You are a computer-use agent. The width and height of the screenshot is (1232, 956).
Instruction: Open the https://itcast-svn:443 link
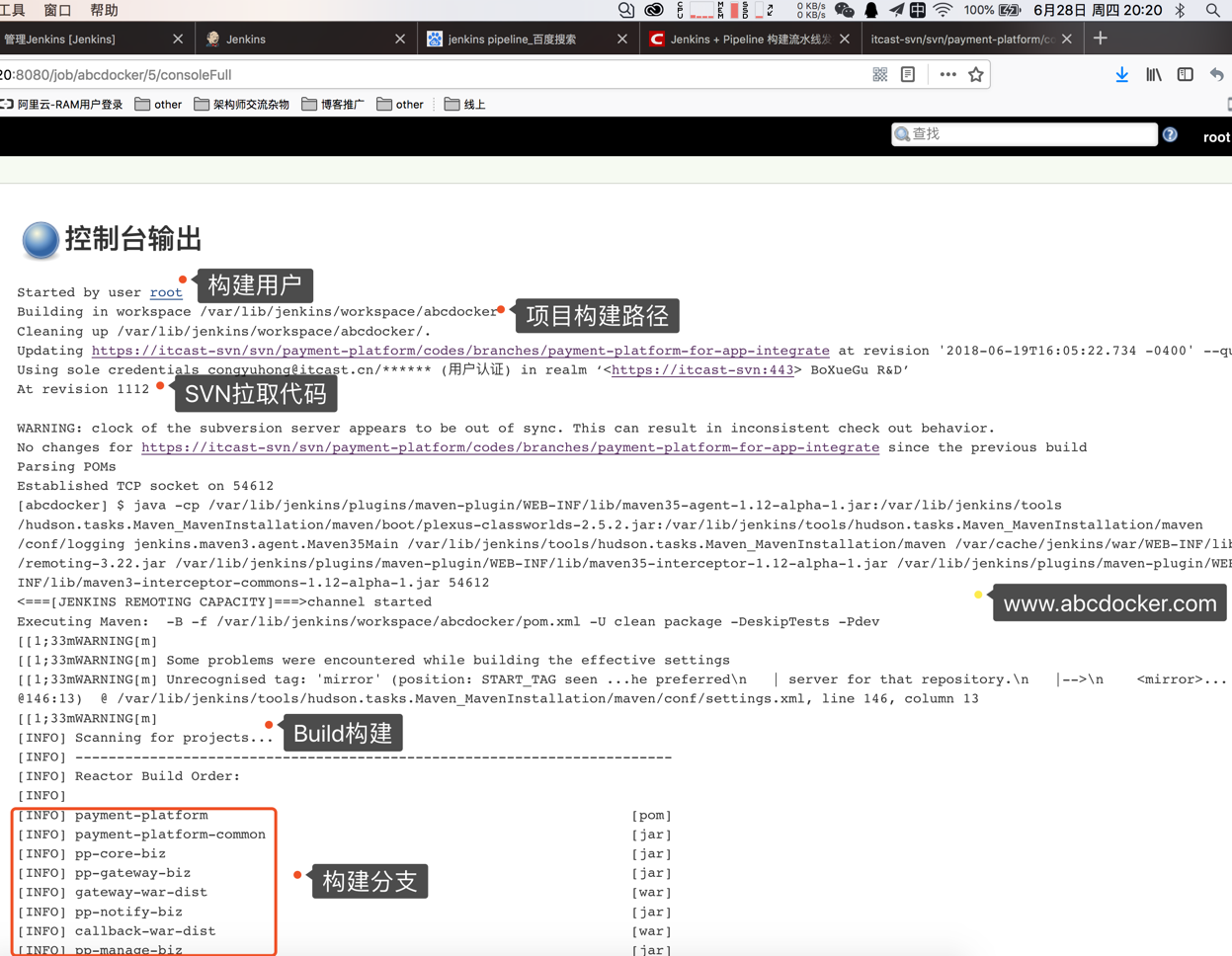pos(702,370)
